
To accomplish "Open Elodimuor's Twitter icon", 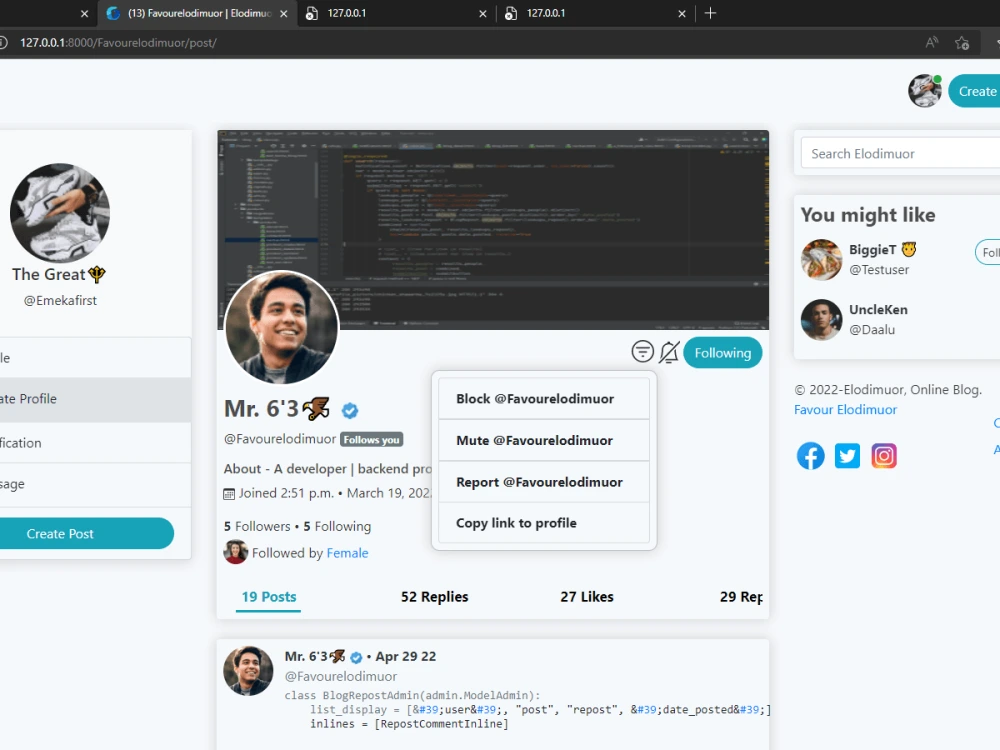I will click(847, 455).
